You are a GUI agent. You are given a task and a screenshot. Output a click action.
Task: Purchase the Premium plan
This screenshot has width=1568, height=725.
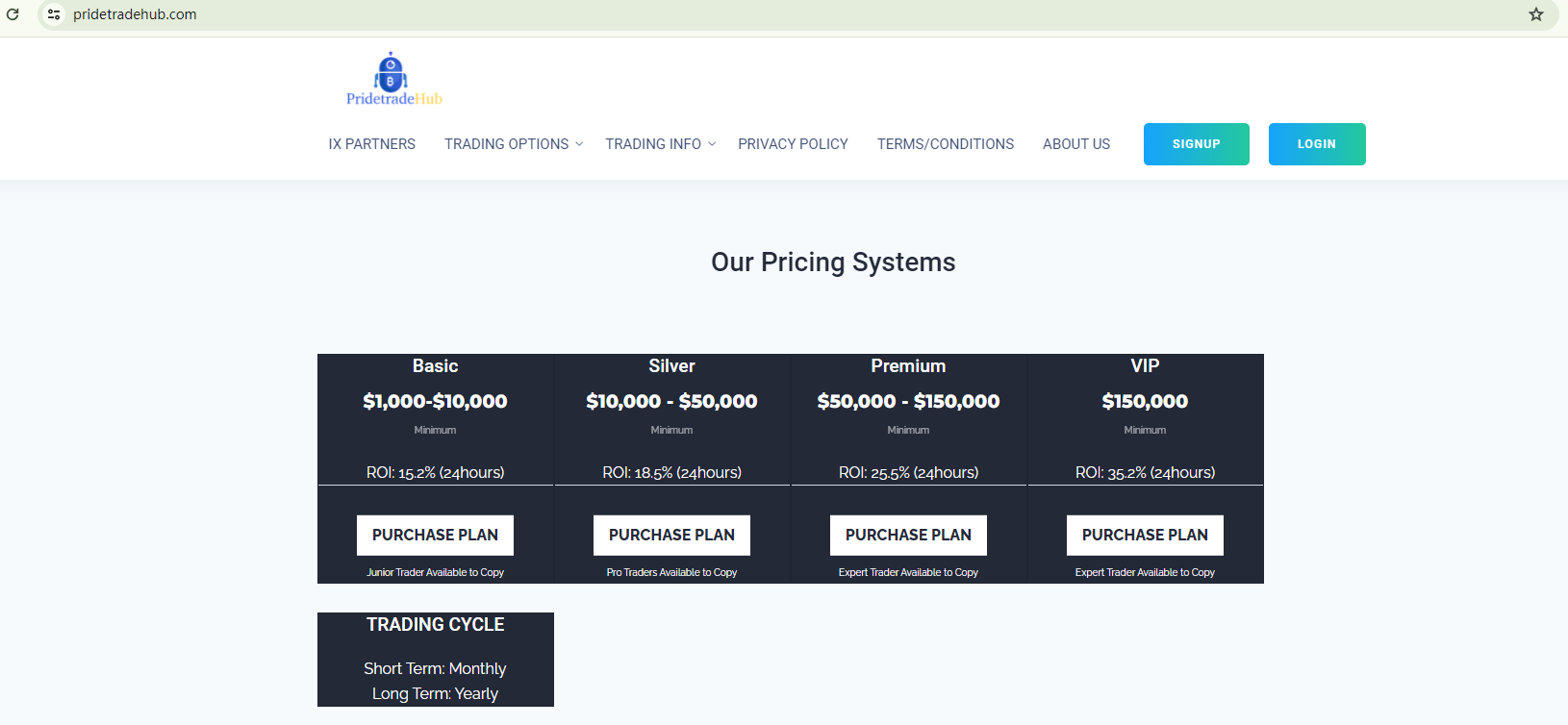point(908,535)
